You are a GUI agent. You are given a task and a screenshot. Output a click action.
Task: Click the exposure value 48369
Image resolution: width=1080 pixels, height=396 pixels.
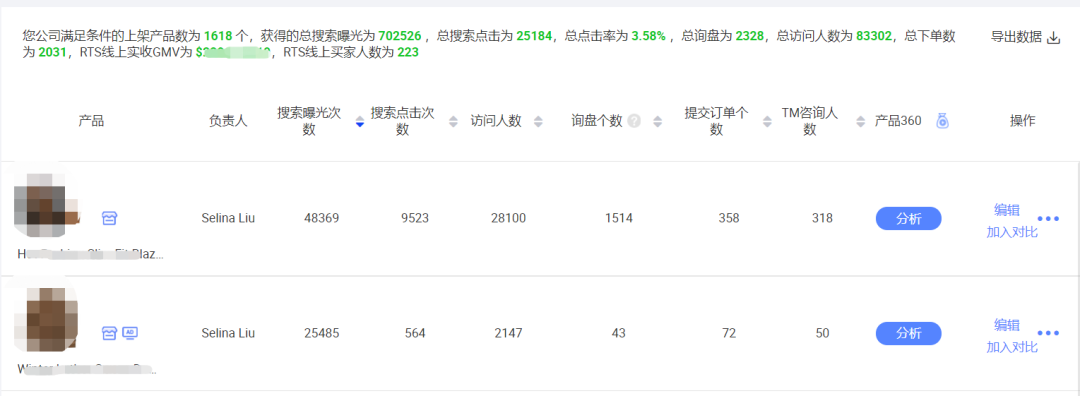pyautogui.click(x=322, y=218)
